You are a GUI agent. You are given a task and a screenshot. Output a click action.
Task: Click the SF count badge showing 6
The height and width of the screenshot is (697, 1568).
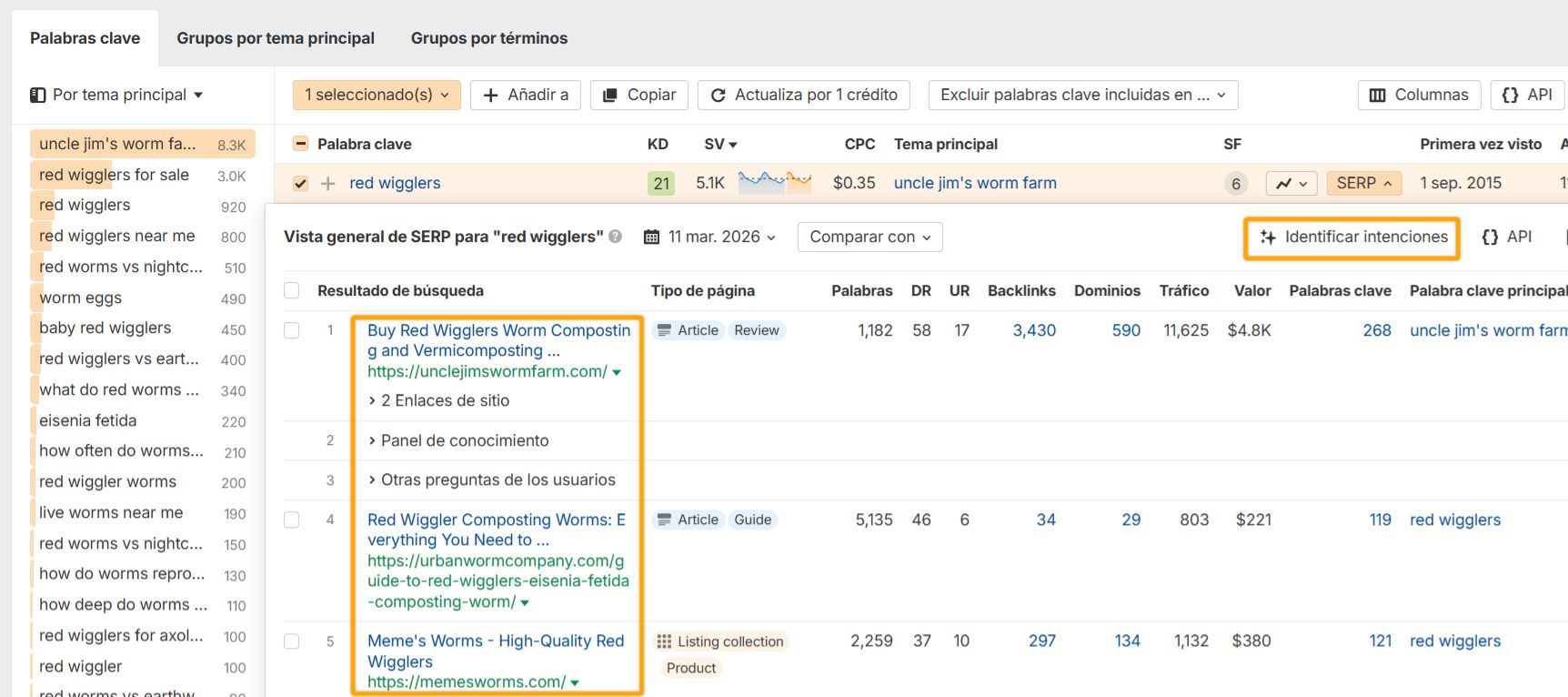click(1235, 184)
